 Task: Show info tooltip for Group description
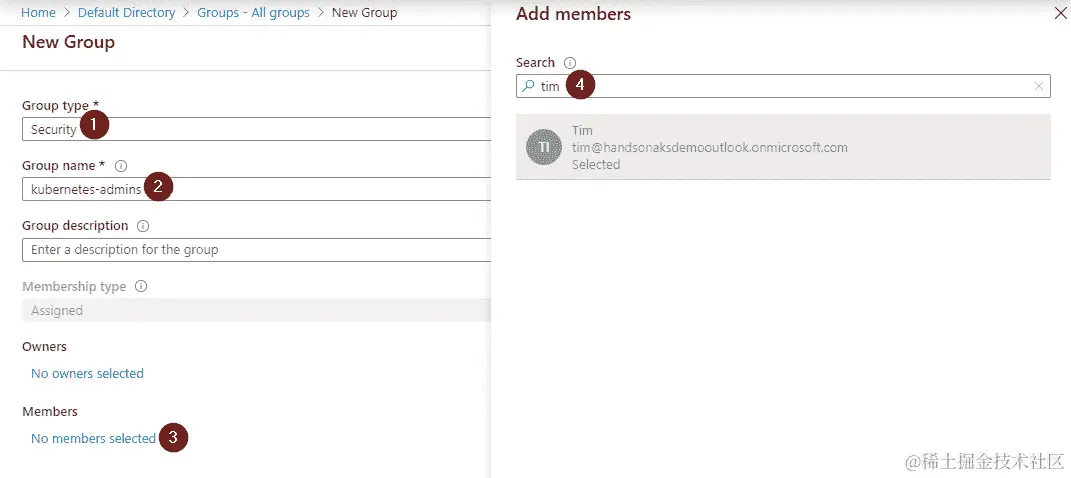coord(143,226)
